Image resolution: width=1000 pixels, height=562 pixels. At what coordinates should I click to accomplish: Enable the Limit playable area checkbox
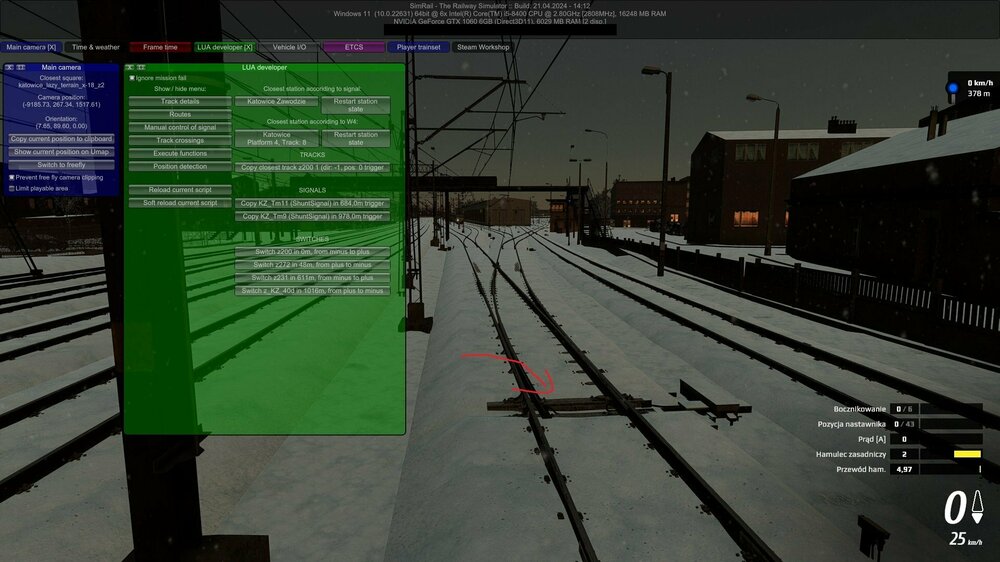pos(11,188)
